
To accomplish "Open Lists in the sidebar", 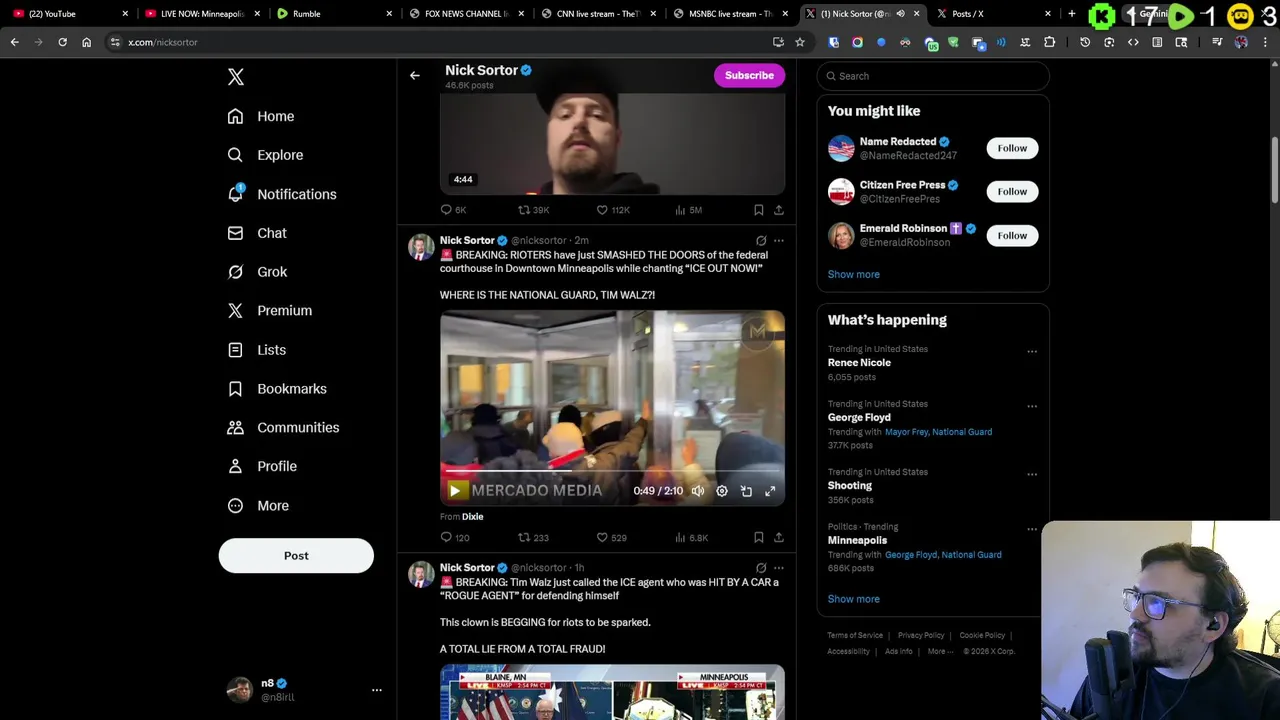I will click(257, 350).
